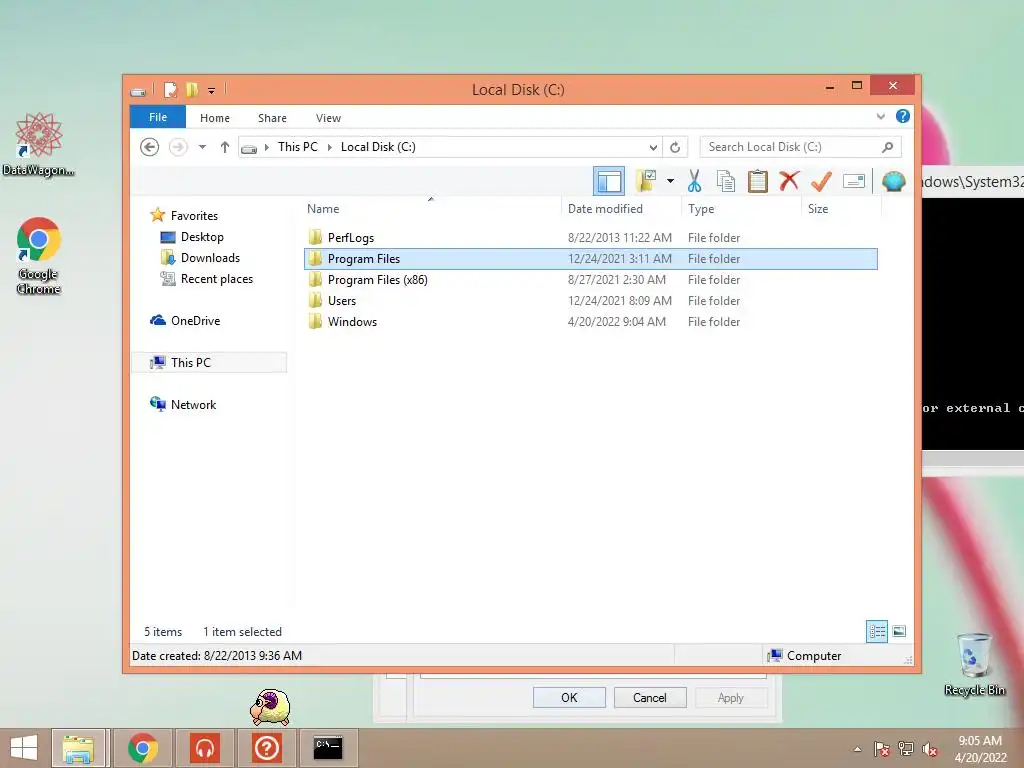This screenshot has height=768, width=1024.
Task: Open Network in the navigation pane
Action: point(193,404)
